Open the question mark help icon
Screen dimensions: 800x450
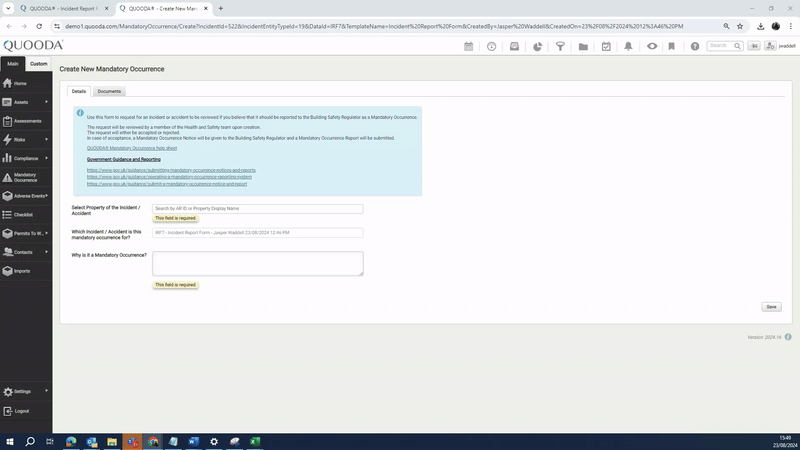695,46
